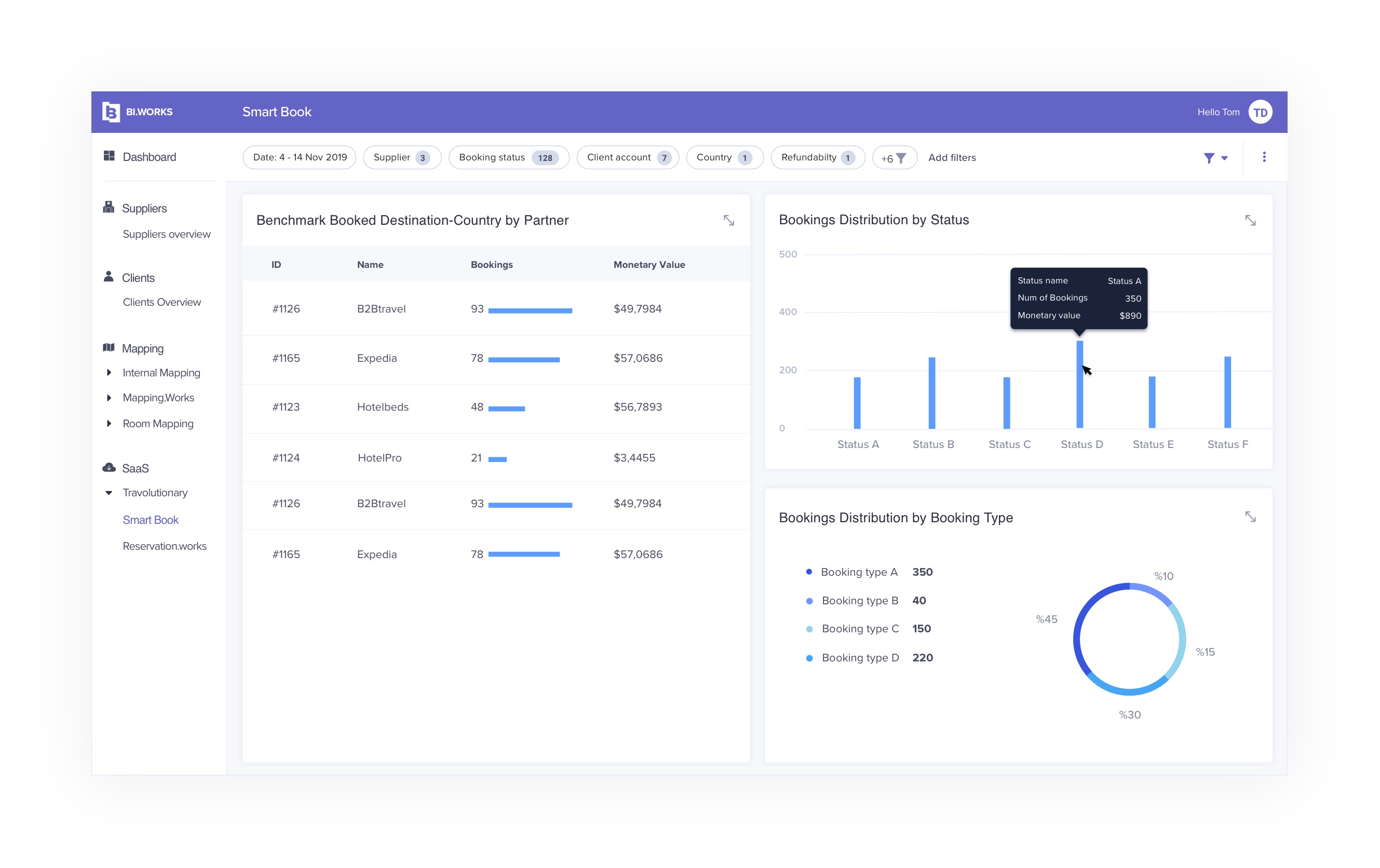
Task: Open the three-dot more options menu
Action: 1264,157
